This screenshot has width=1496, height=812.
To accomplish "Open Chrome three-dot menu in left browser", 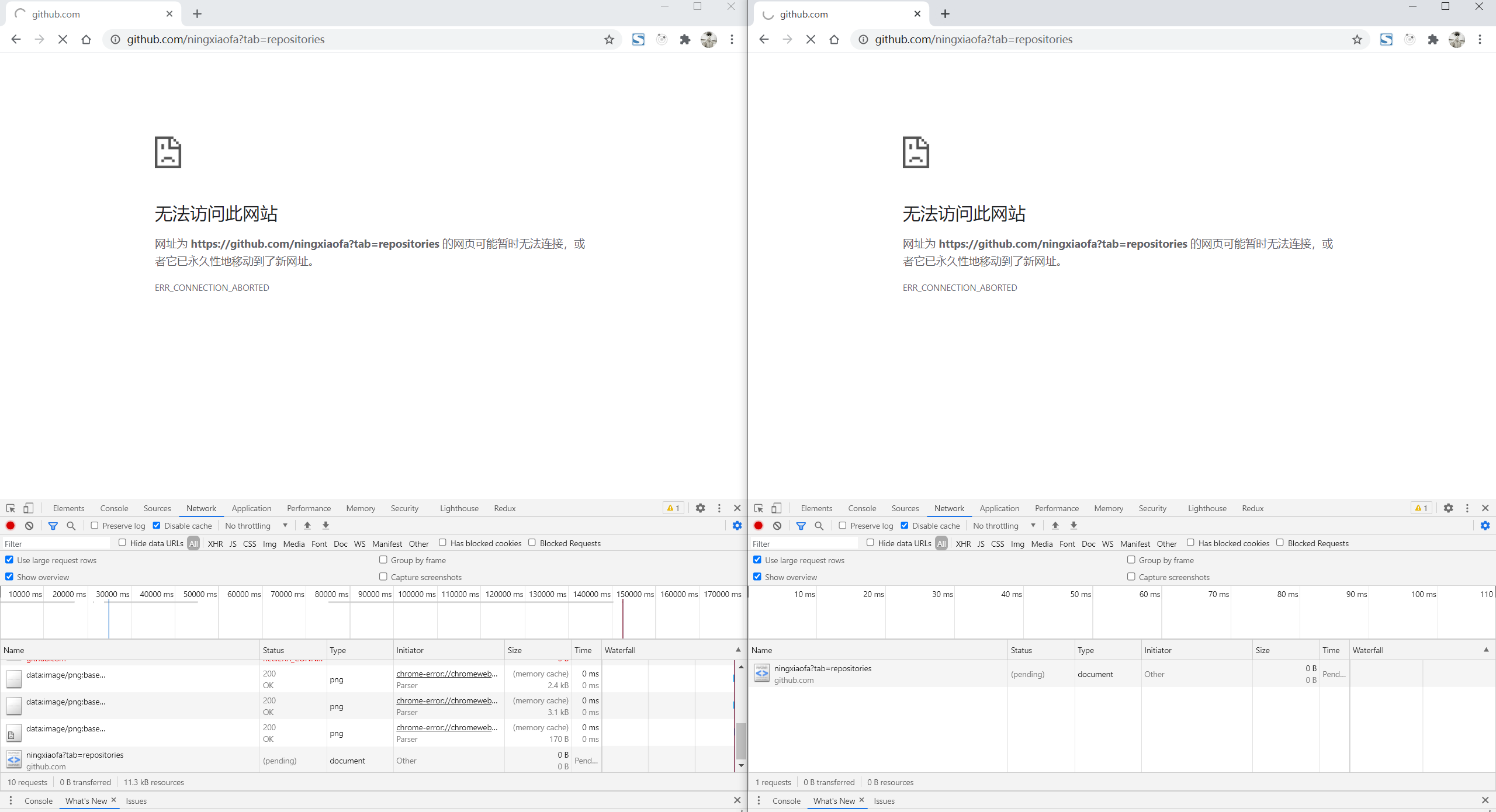I will pos(732,40).
